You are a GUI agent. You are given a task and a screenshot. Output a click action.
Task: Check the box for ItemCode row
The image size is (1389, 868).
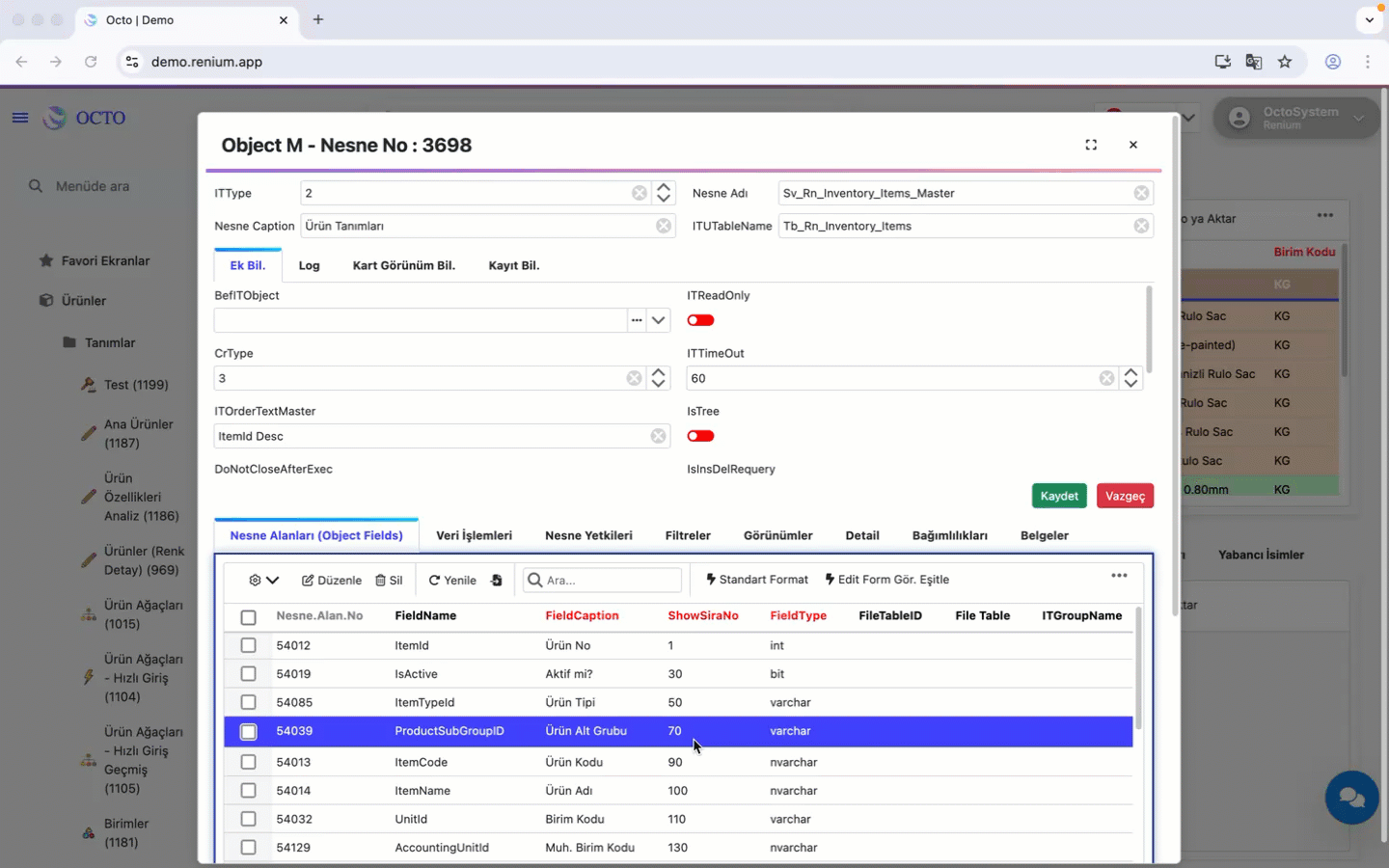(248, 762)
